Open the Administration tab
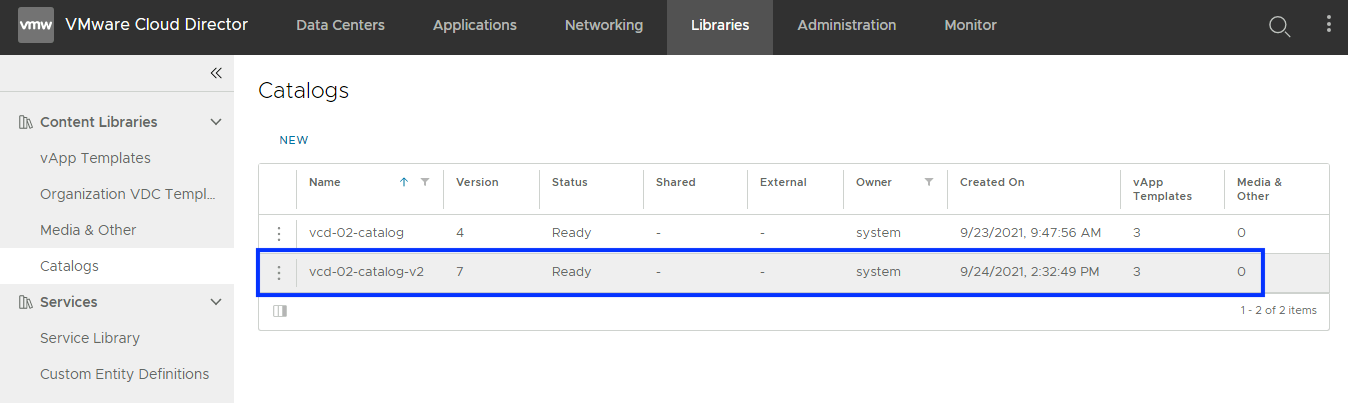 tap(846, 26)
